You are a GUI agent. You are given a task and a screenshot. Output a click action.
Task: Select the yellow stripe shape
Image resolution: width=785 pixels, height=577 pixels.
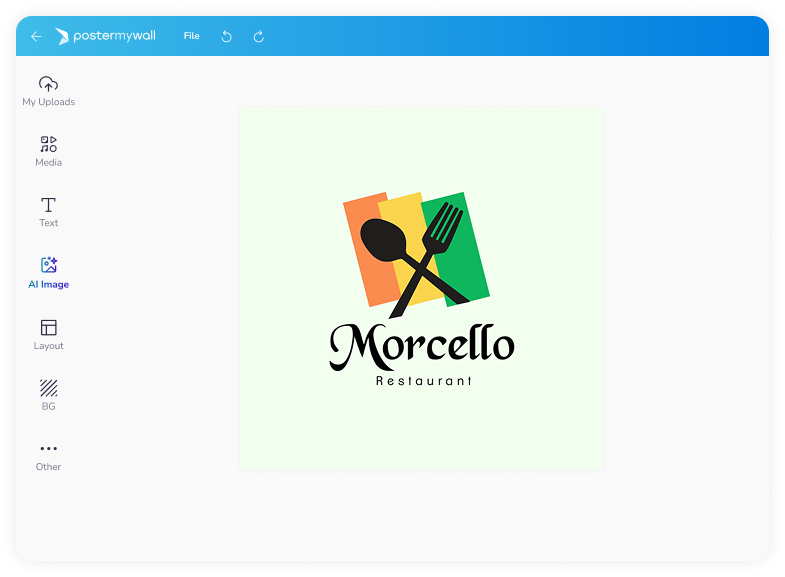coord(406,215)
